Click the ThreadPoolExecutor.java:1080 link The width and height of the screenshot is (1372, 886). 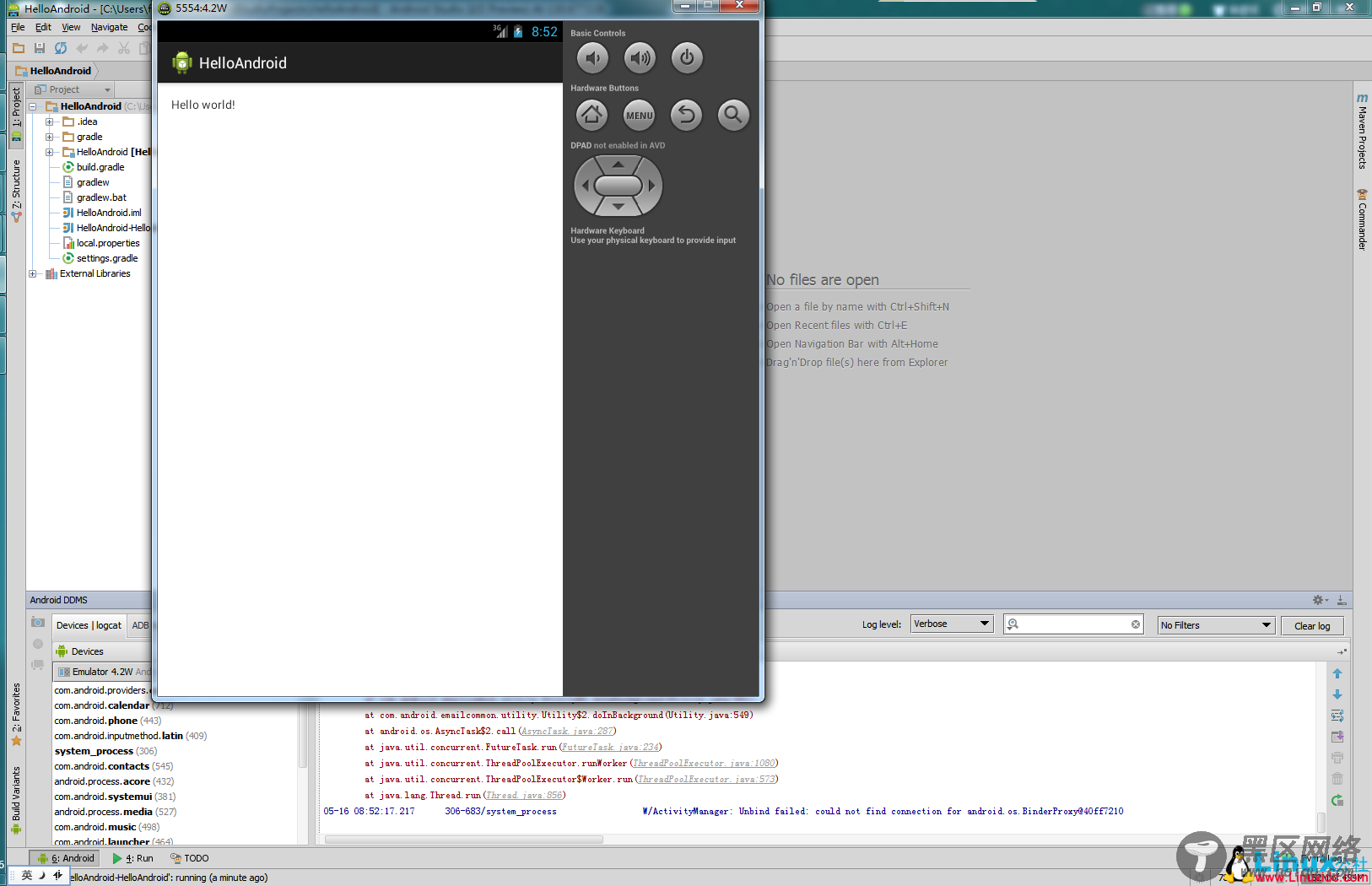(x=704, y=763)
